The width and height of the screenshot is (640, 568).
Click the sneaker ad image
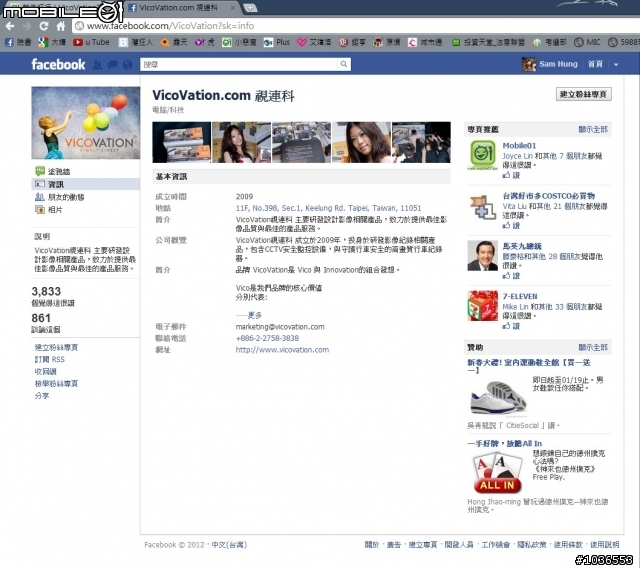pos(498,397)
